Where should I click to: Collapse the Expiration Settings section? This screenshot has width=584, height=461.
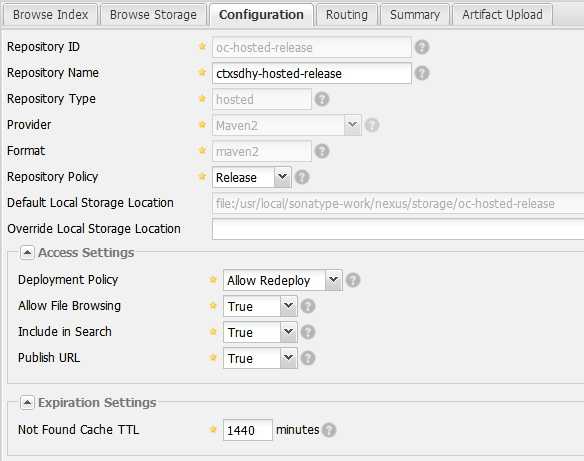tap(27, 403)
